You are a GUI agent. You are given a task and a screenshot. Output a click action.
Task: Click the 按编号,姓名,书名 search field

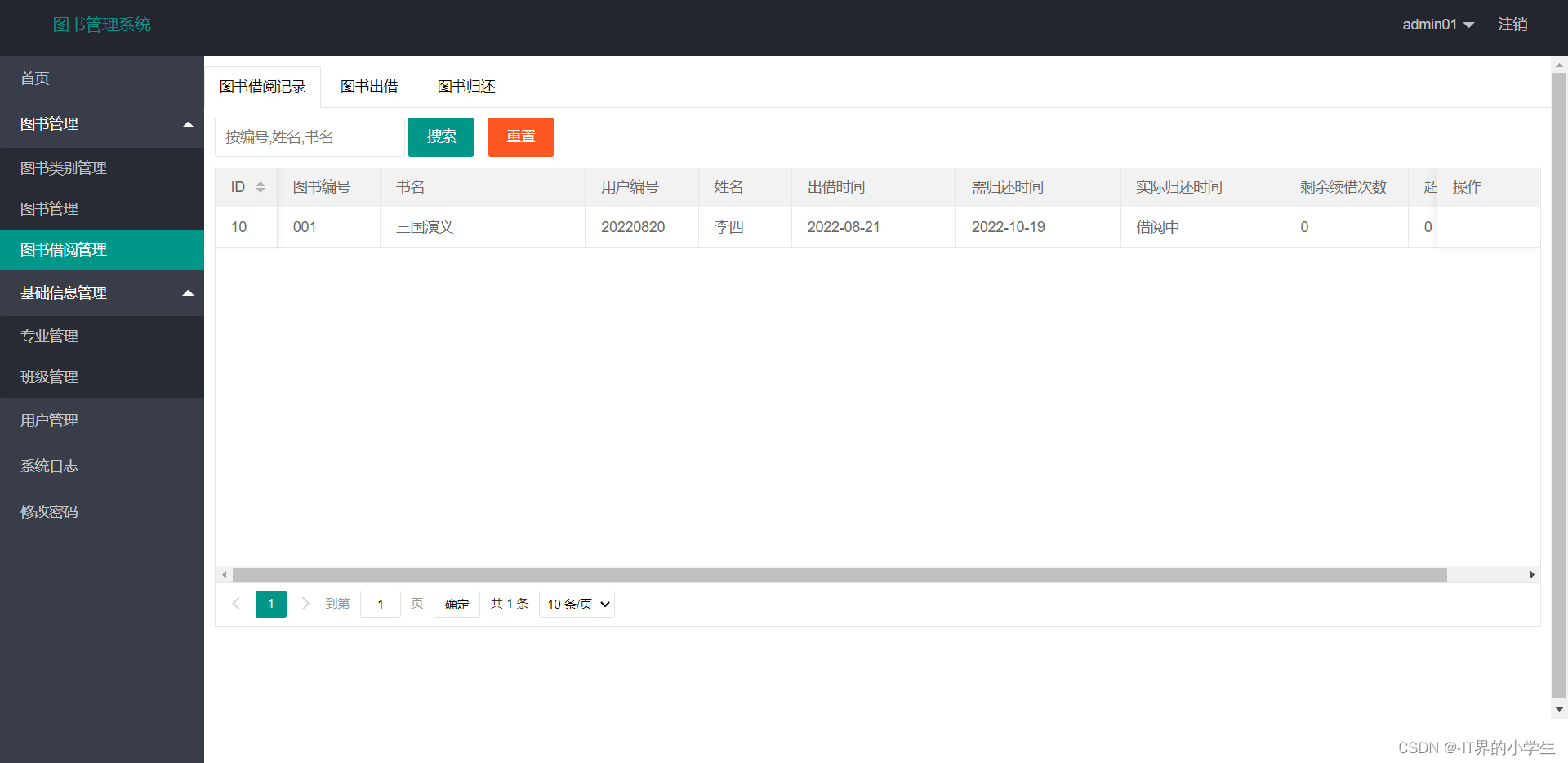click(x=310, y=136)
